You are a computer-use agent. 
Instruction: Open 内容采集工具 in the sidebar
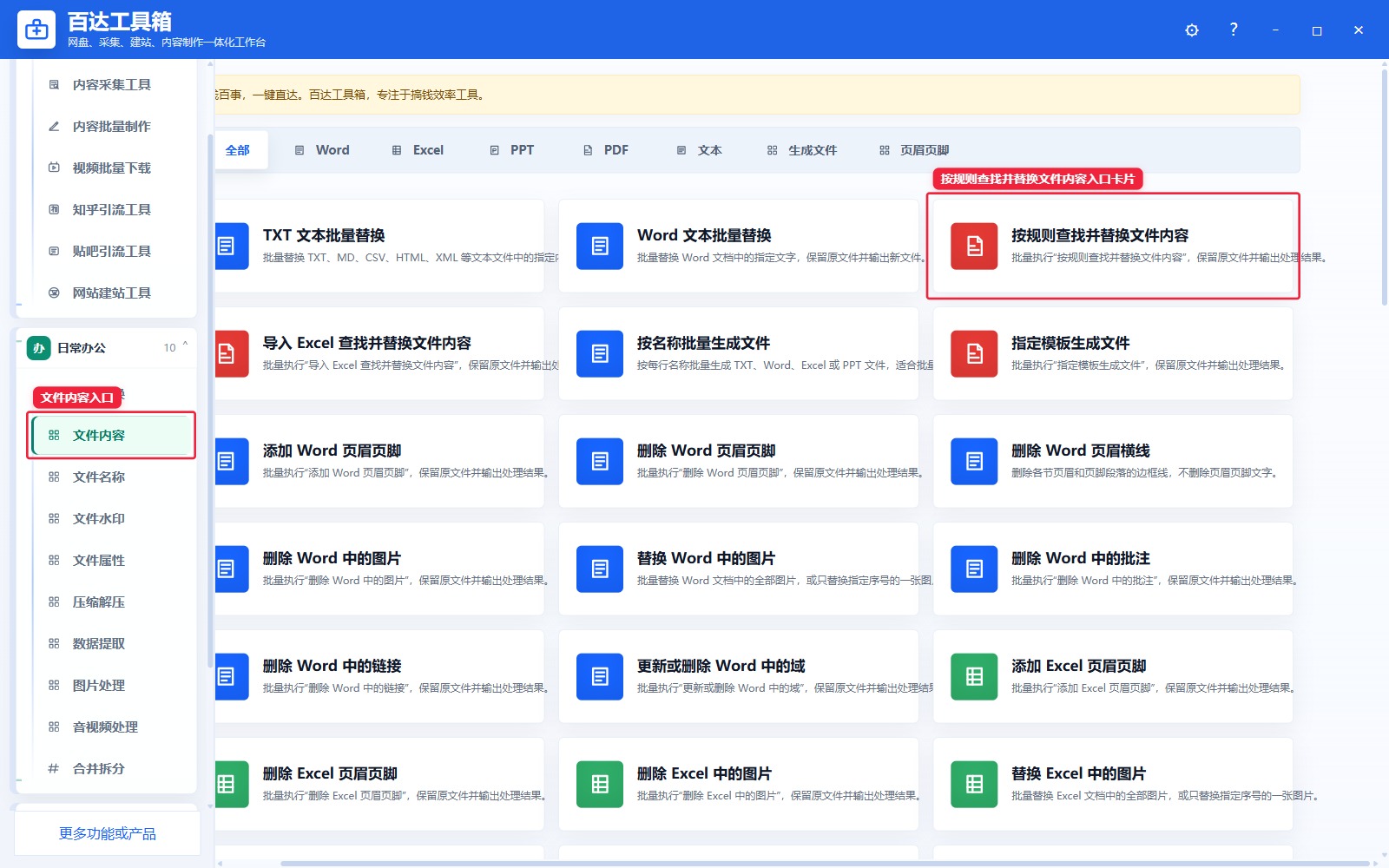pyautogui.click(x=111, y=84)
